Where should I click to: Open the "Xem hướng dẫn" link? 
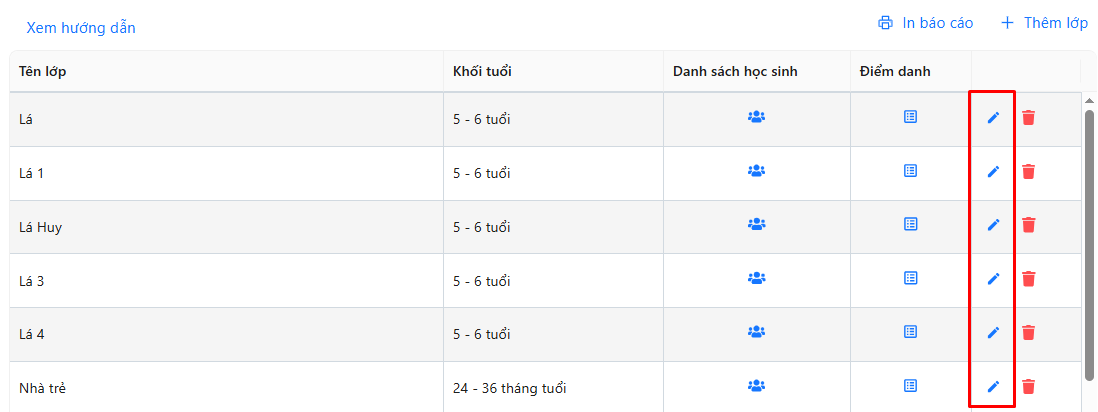[x=81, y=28]
